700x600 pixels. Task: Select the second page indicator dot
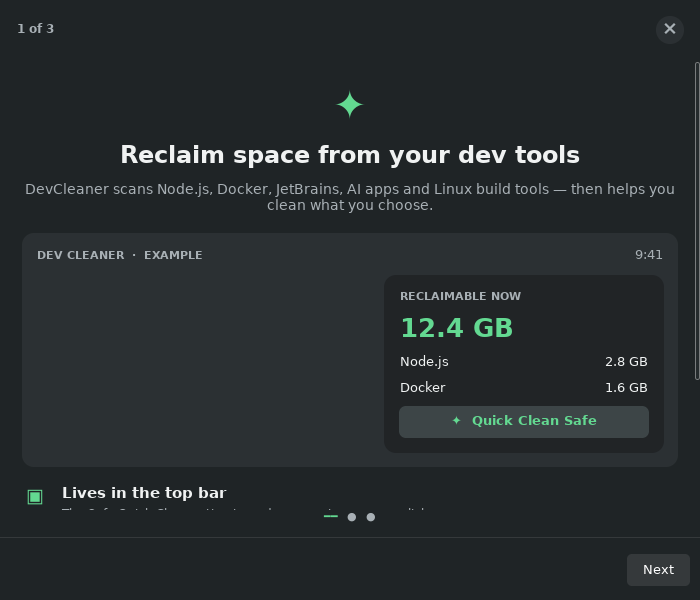point(352,517)
